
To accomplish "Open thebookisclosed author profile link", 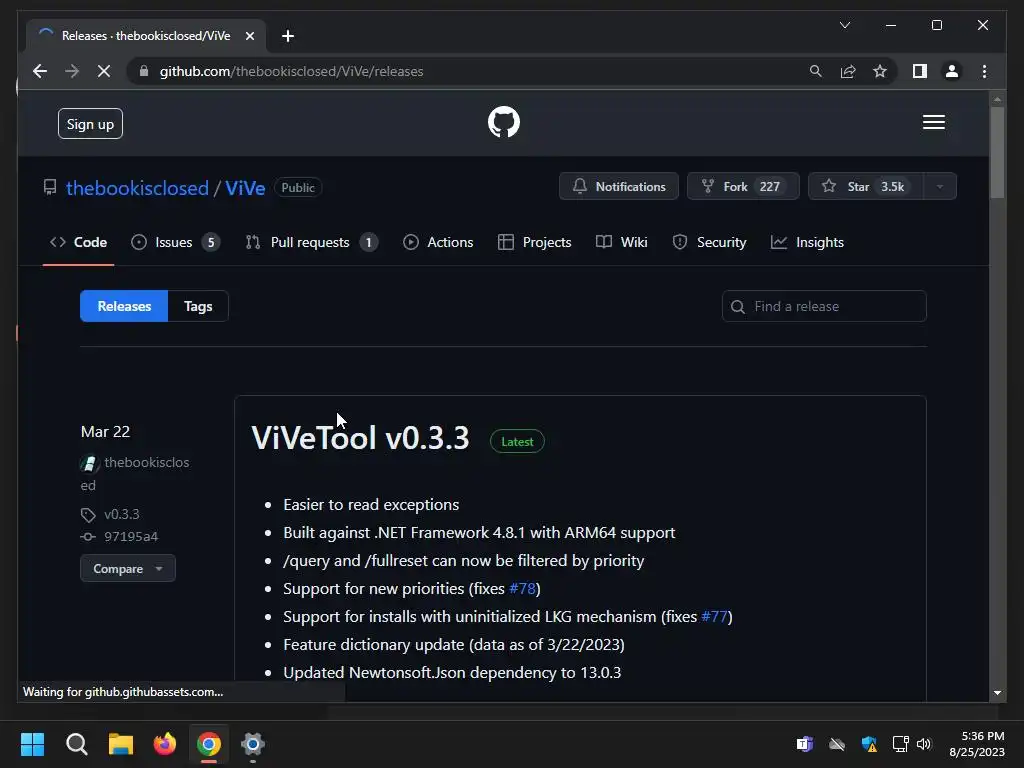I will pos(135,473).
